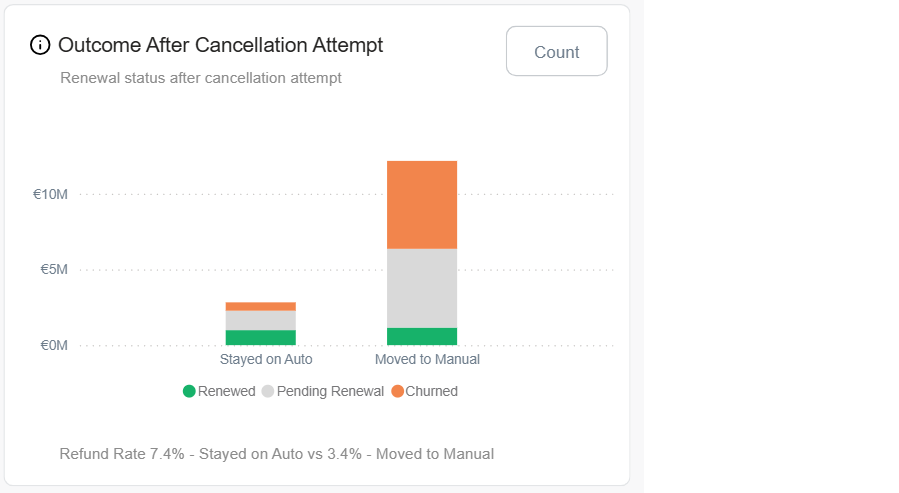The image size is (899, 493).
Task: Toggle the Renewed legend green dot
Action: click(189, 391)
